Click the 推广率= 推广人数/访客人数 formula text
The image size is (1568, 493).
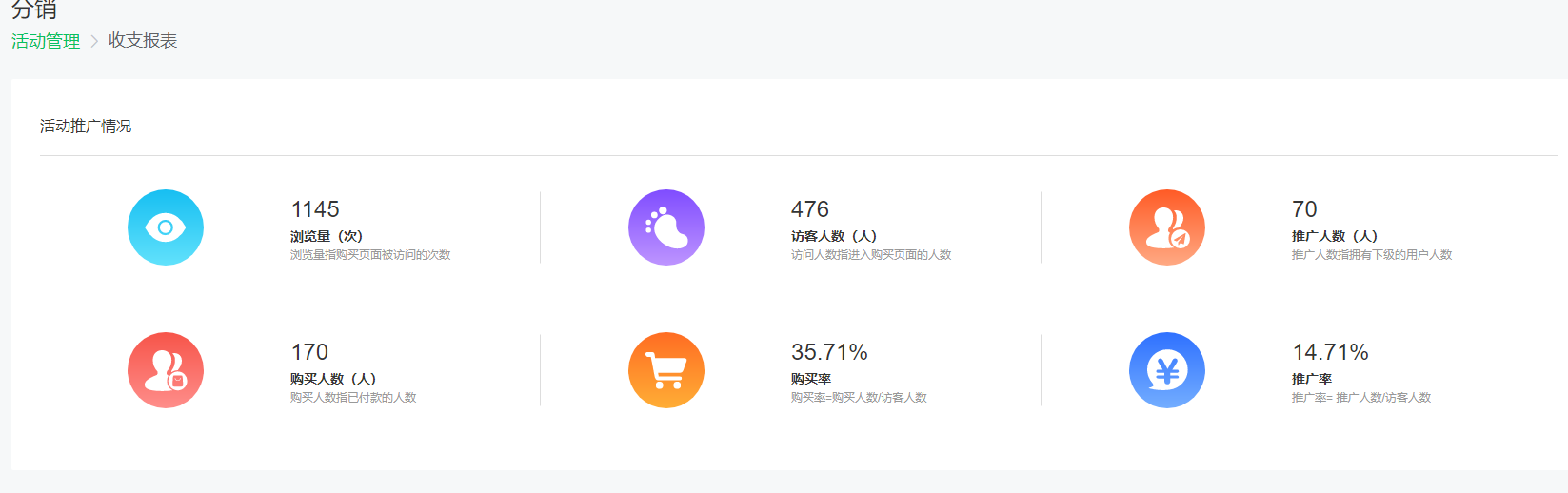click(x=1361, y=398)
